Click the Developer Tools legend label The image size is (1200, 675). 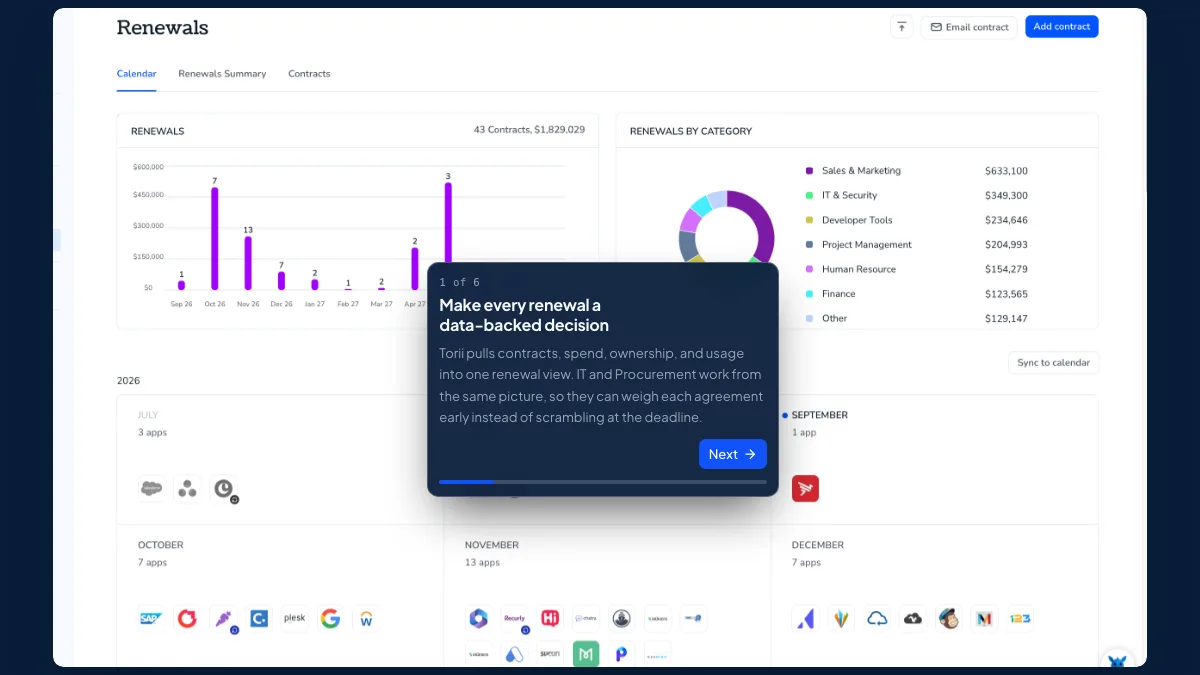coord(857,220)
